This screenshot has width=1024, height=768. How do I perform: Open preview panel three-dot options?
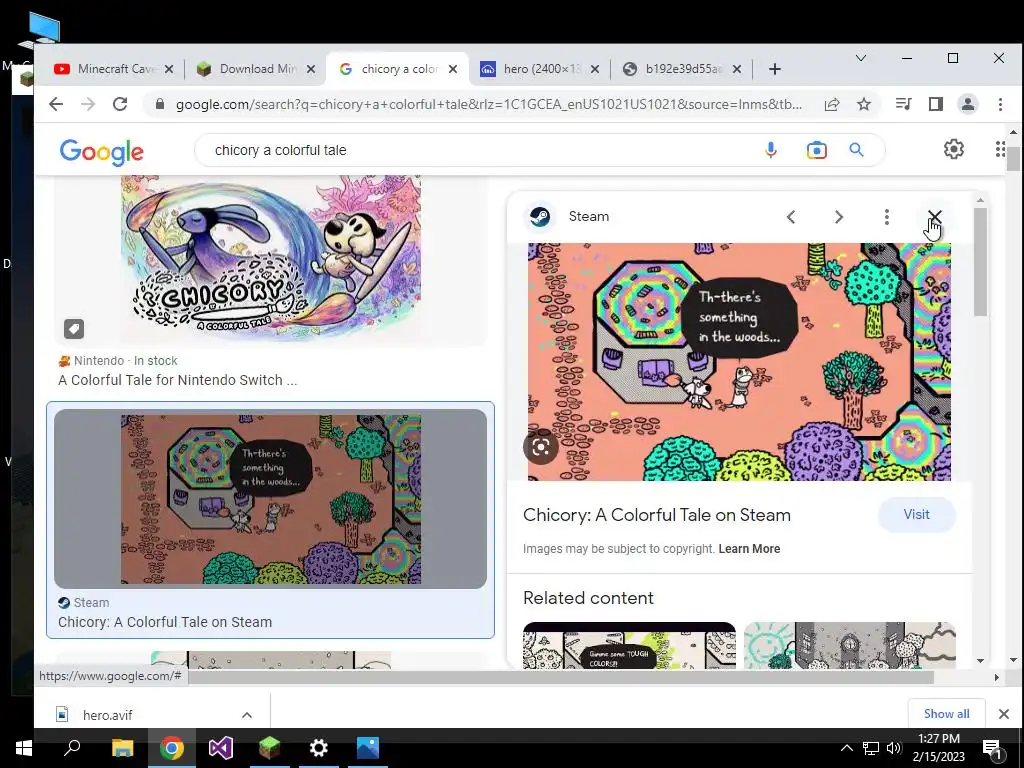point(887,217)
